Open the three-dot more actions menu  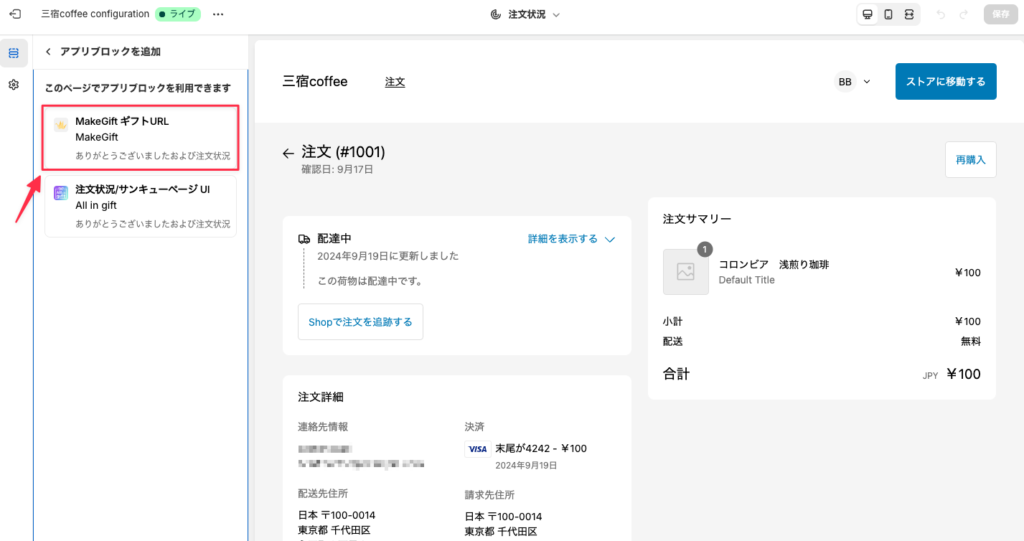click(x=218, y=14)
